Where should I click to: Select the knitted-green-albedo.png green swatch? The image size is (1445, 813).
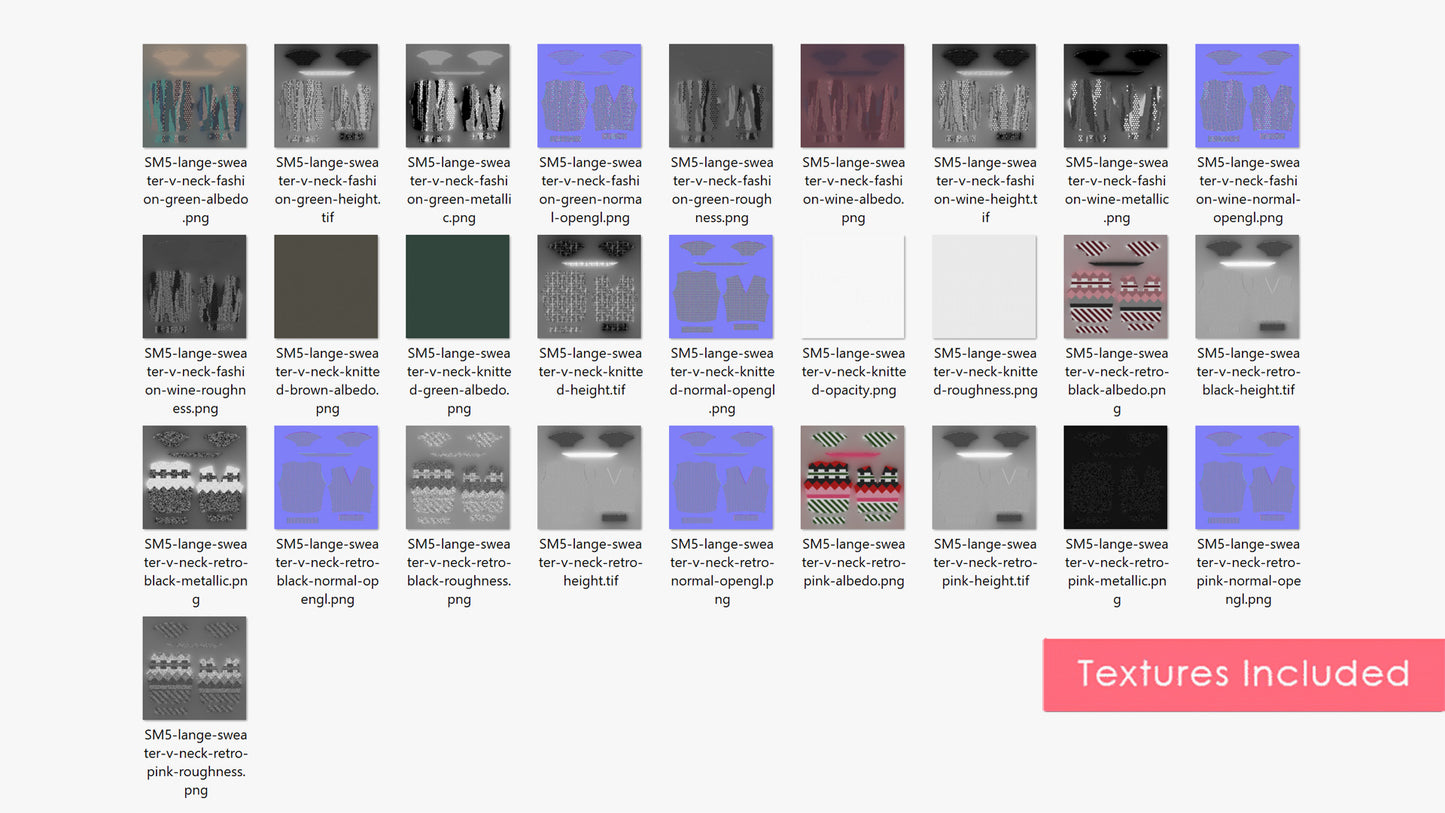(458, 287)
